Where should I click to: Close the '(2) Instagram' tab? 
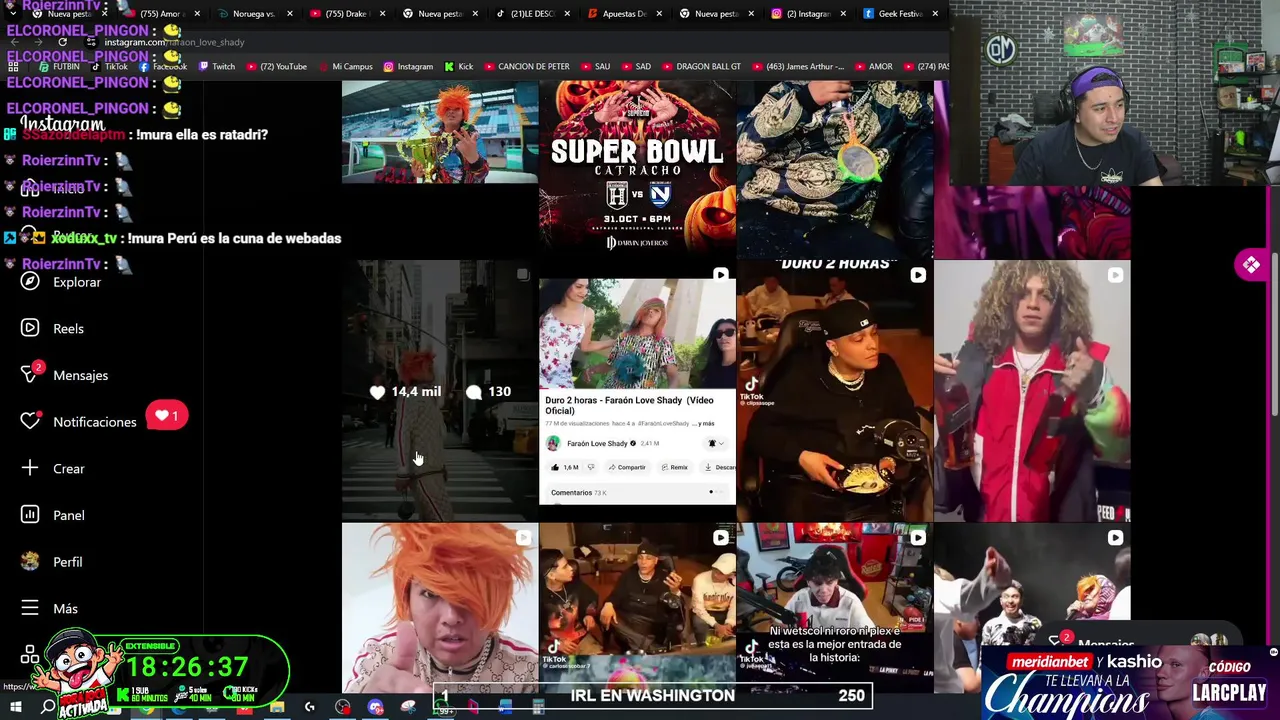(x=843, y=14)
